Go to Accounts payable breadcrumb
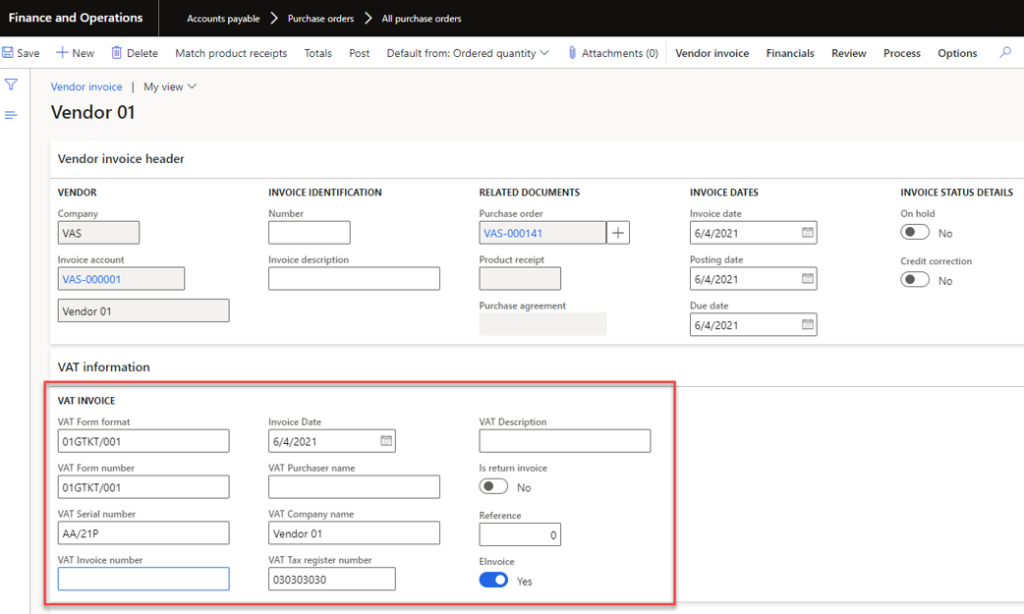1024x614 pixels. pos(223,18)
